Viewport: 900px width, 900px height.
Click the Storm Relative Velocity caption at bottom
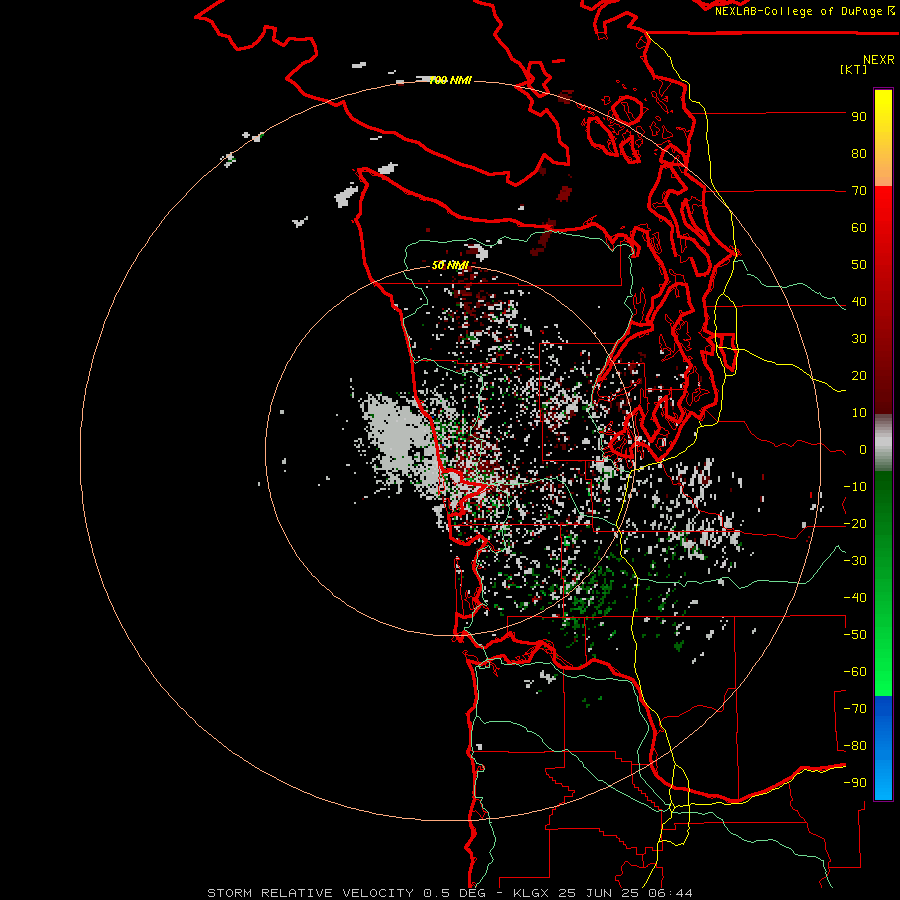click(450, 893)
